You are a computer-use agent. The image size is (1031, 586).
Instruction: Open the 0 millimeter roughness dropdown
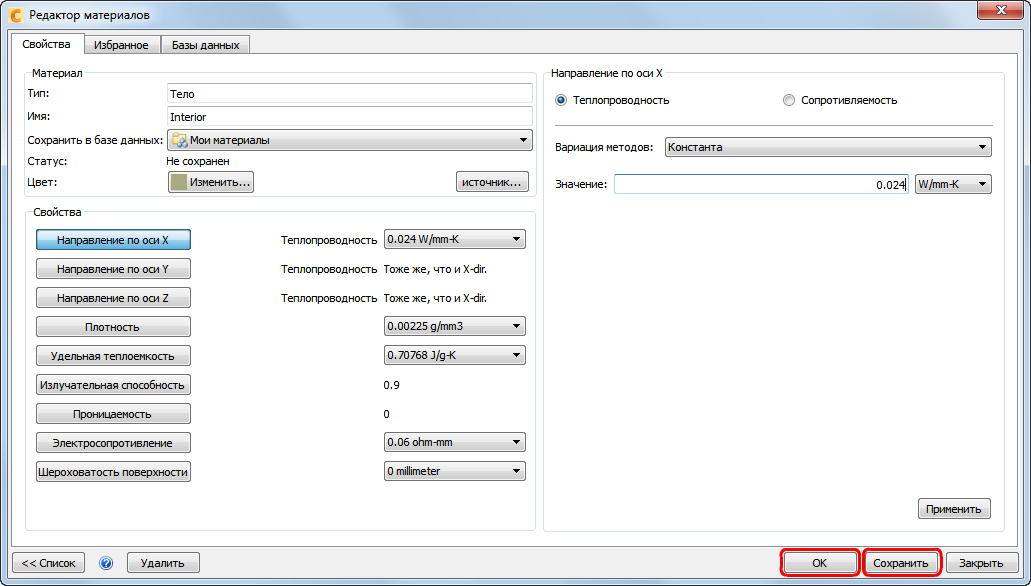tap(454, 471)
